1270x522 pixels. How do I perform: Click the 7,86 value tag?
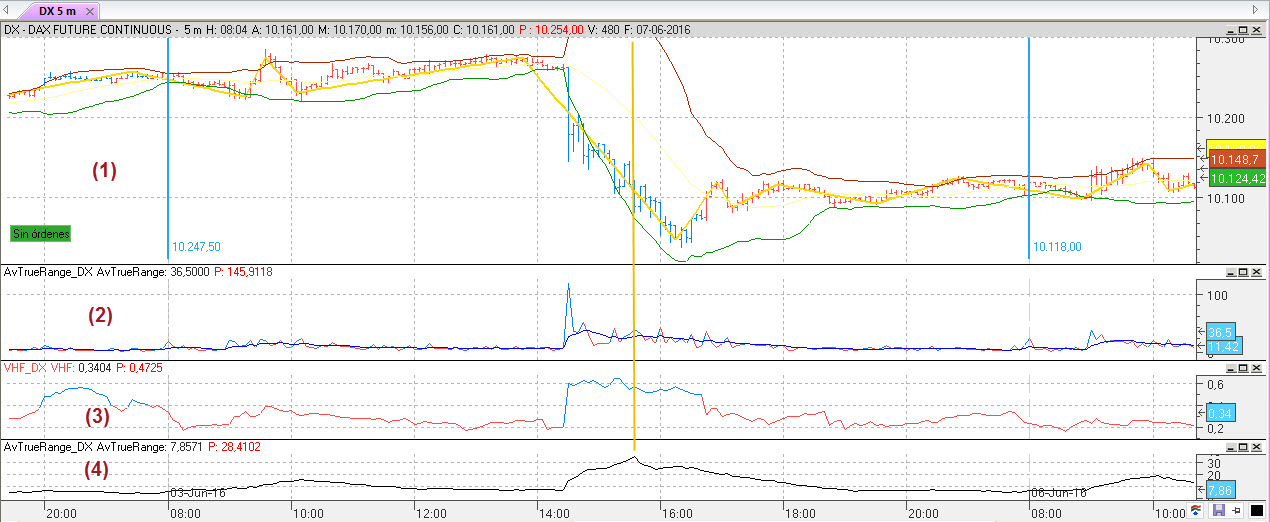click(1220, 490)
